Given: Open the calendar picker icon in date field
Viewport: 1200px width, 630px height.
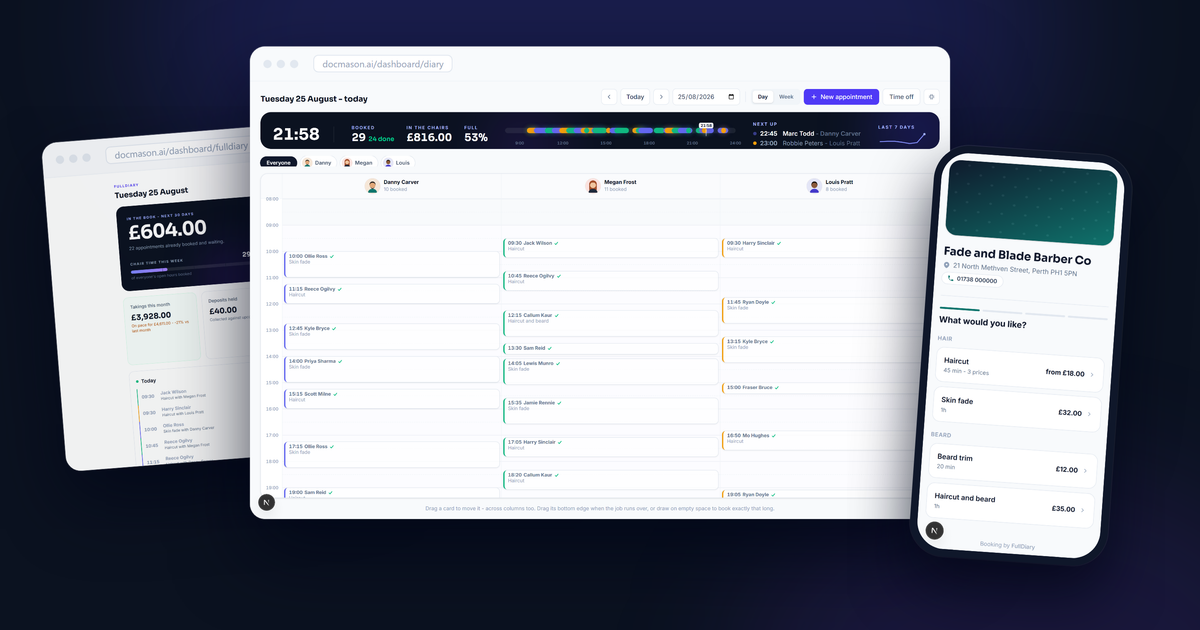Looking at the screenshot, I should tap(732, 97).
